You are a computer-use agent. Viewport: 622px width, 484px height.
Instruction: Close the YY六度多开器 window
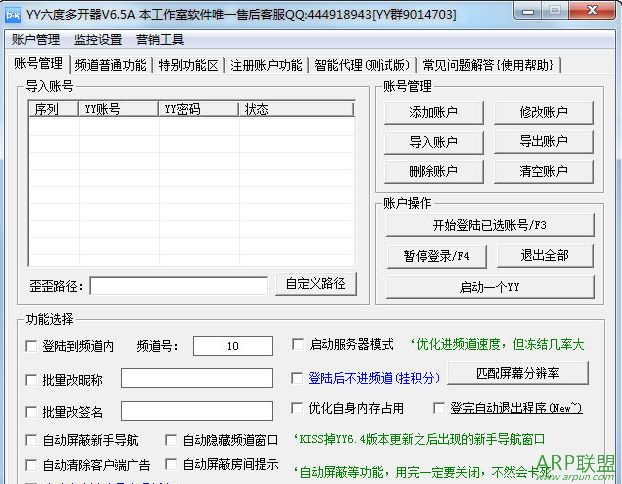click(592, 10)
